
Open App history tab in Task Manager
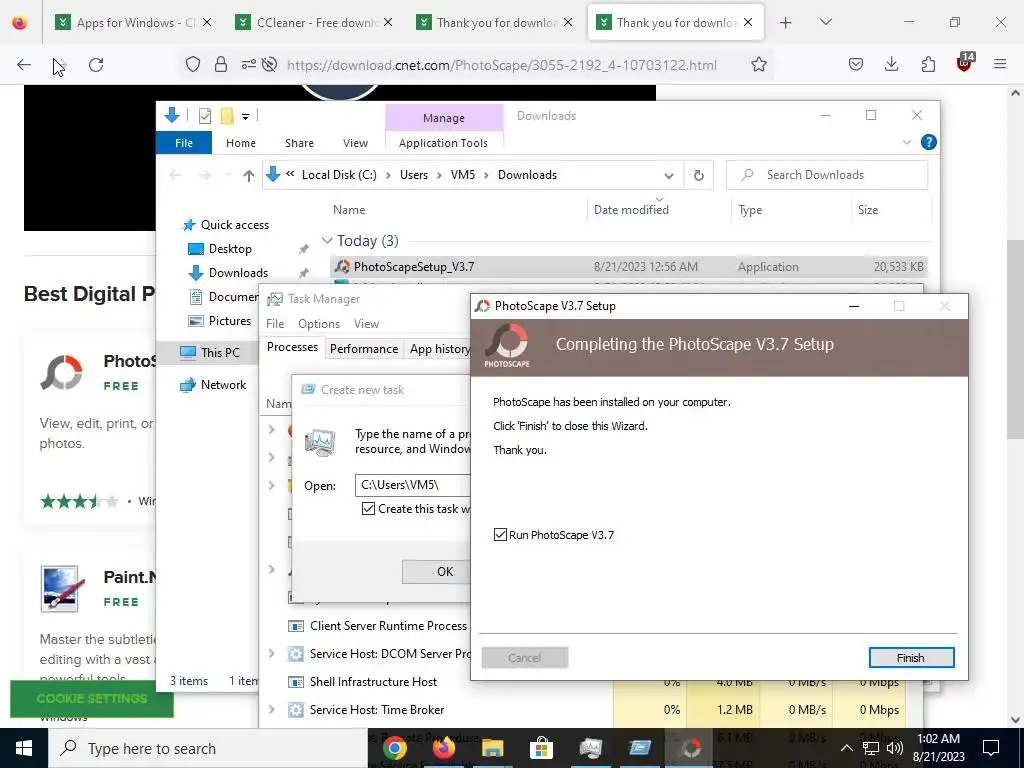(x=439, y=349)
